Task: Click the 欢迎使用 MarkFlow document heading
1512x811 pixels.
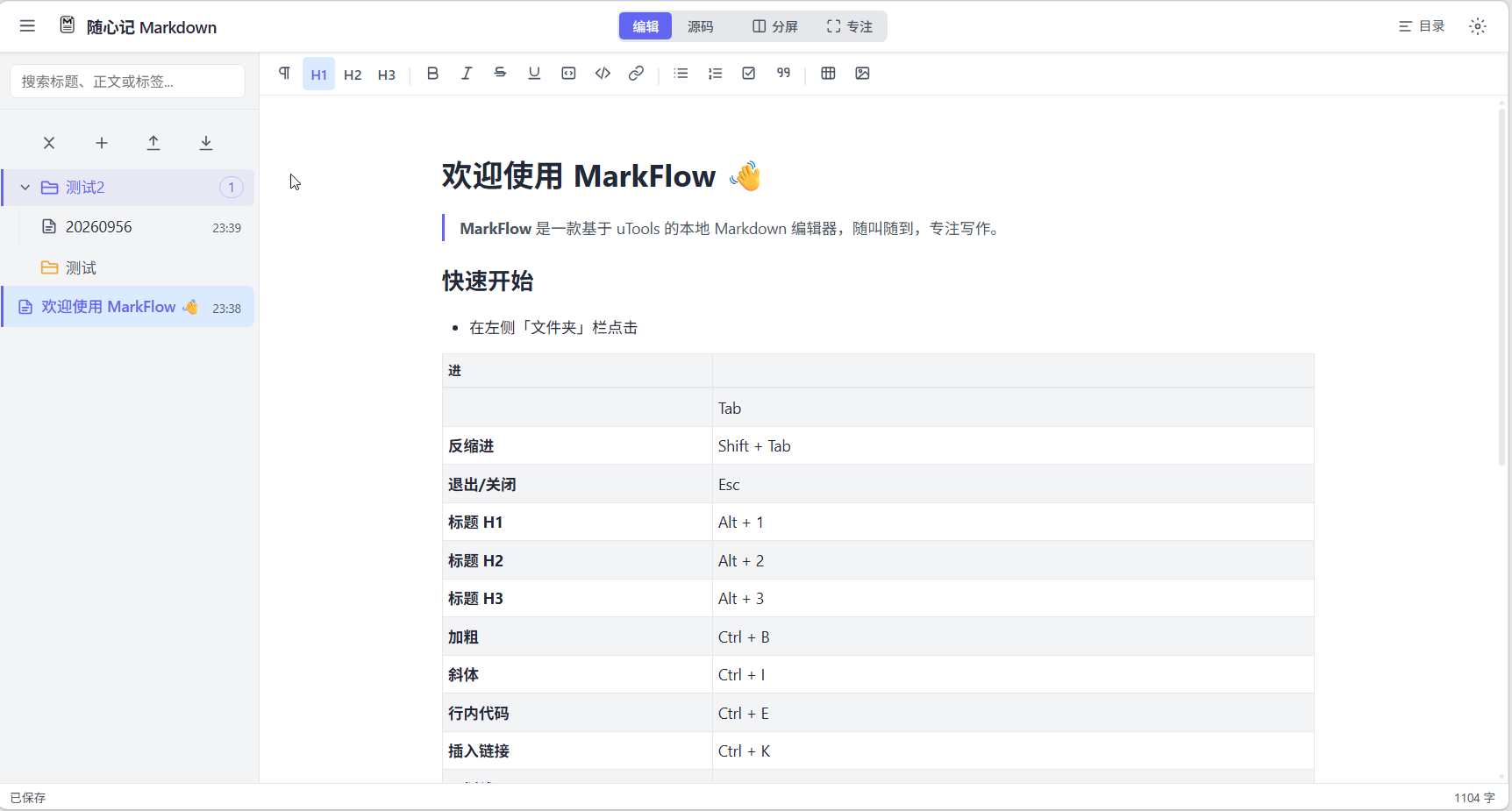Action: pyautogui.click(x=601, y=176)
